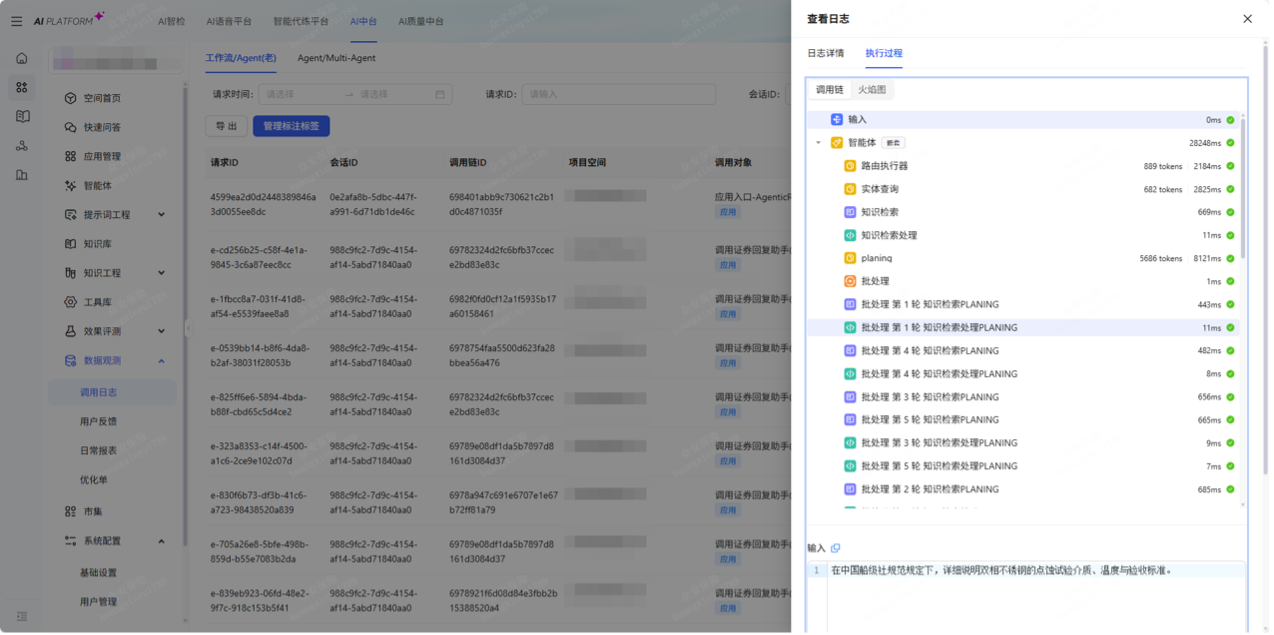Click the 知识检索处理 code node icon
Screen dimensions: 1274x635
850,235
